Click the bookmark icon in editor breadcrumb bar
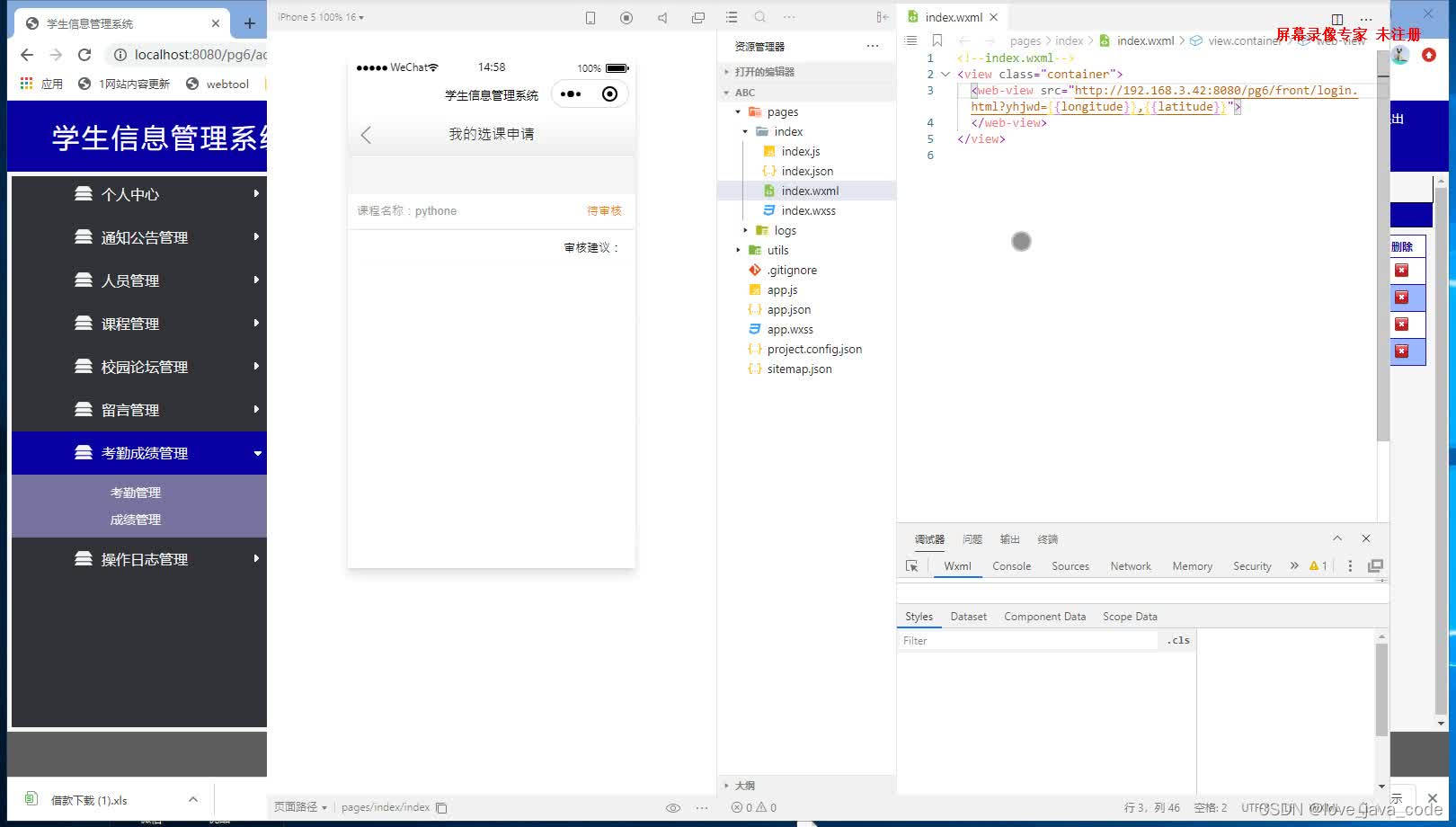Image resolution: width=1456 pixels, height=827 pixels. click(937, 40)
